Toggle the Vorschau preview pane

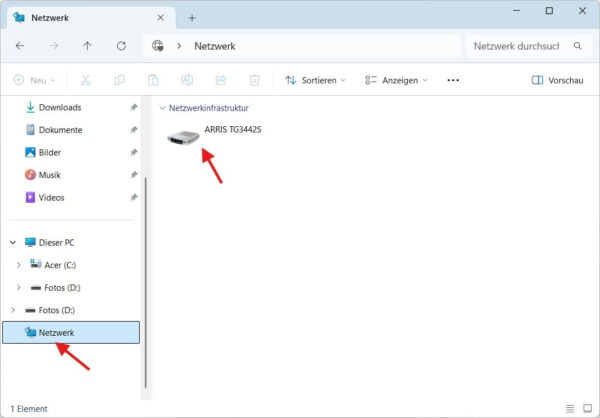click(x=557, y=80)
